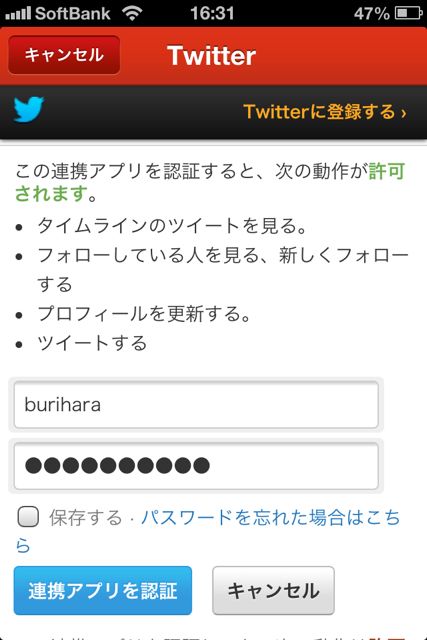The image size is (427, 640).
Task: Tap the battery icon in status bar
Action: click(x=409, y=13)
